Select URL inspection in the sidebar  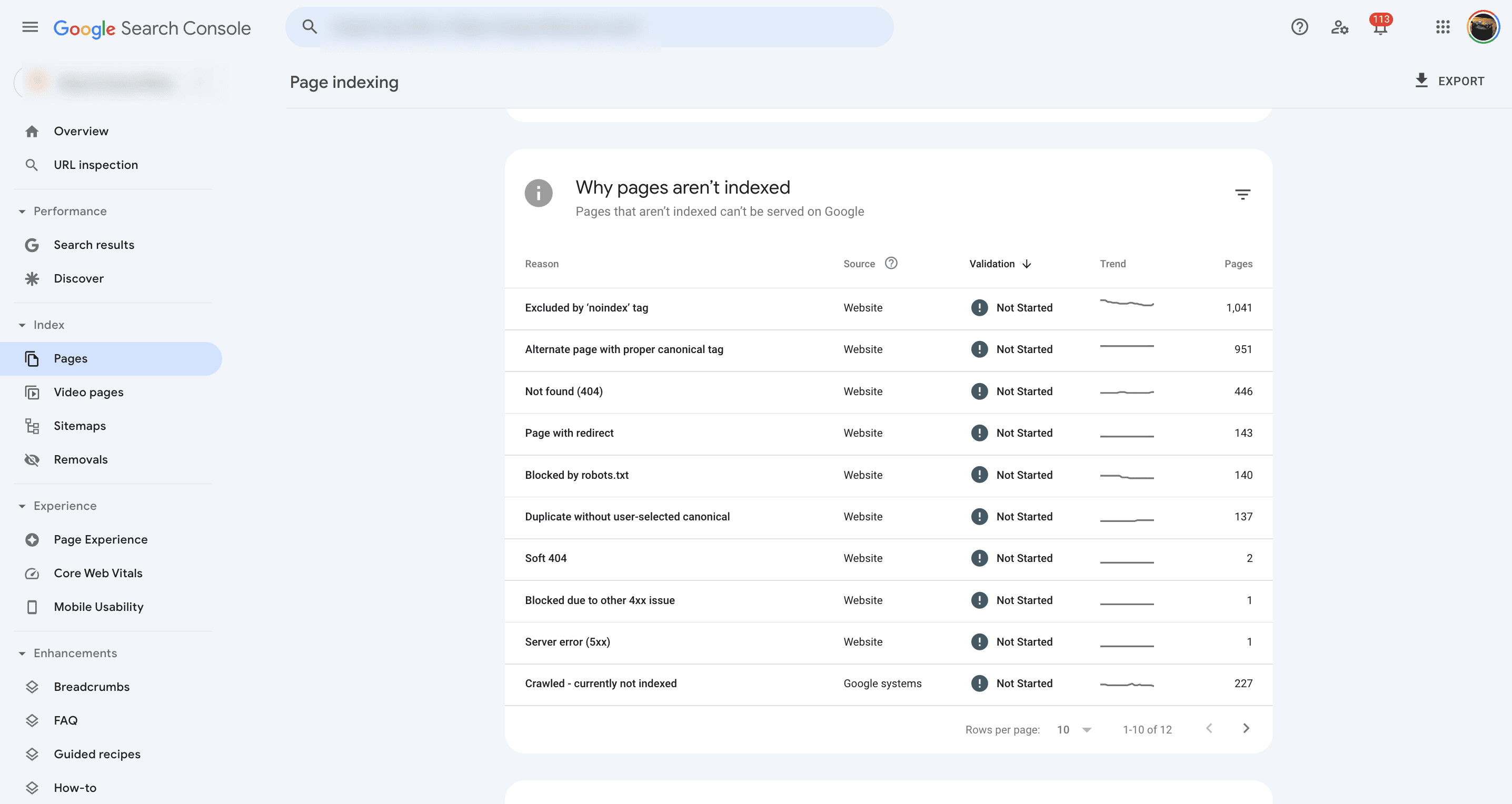95,165
